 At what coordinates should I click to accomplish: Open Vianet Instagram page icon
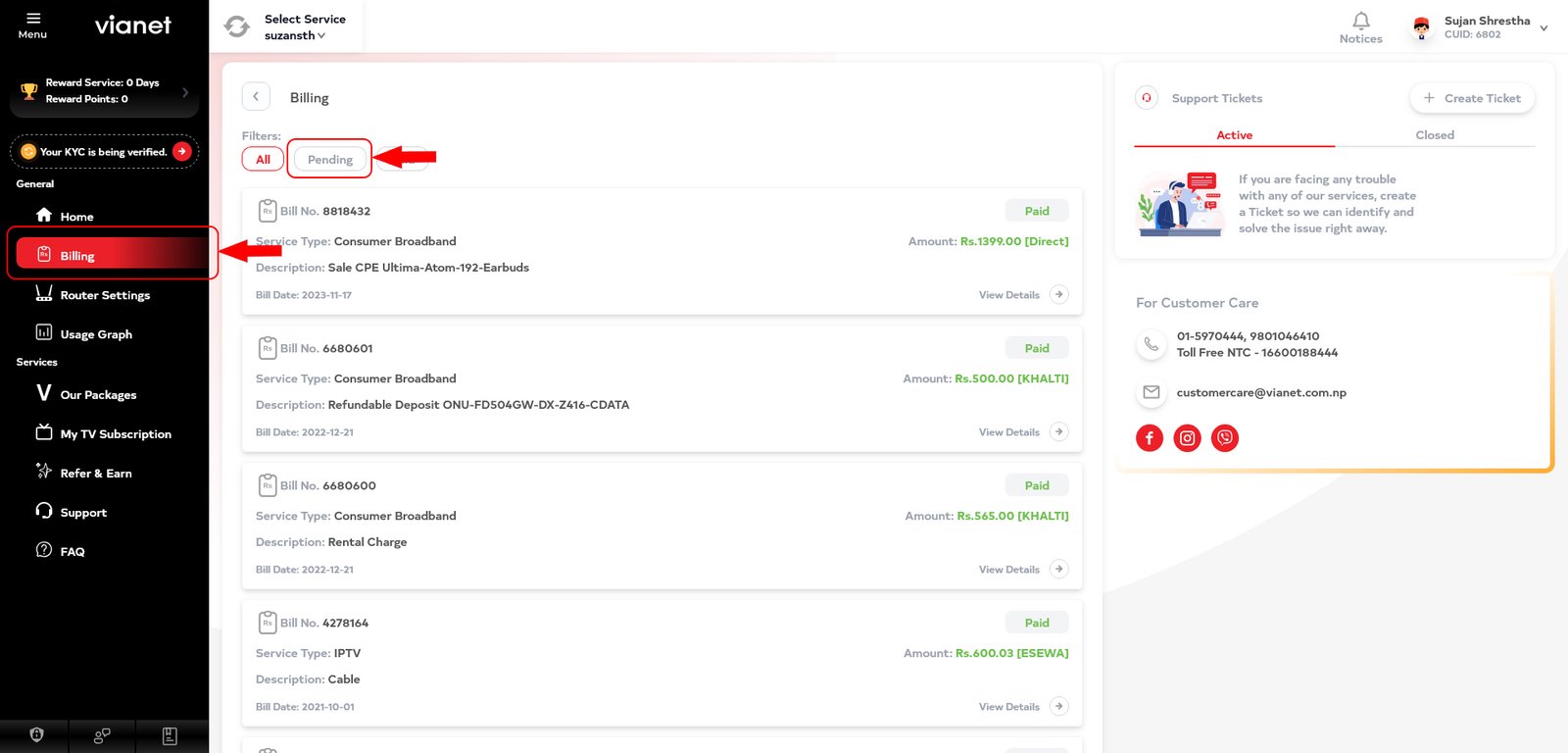click(x=1187, y=438)
